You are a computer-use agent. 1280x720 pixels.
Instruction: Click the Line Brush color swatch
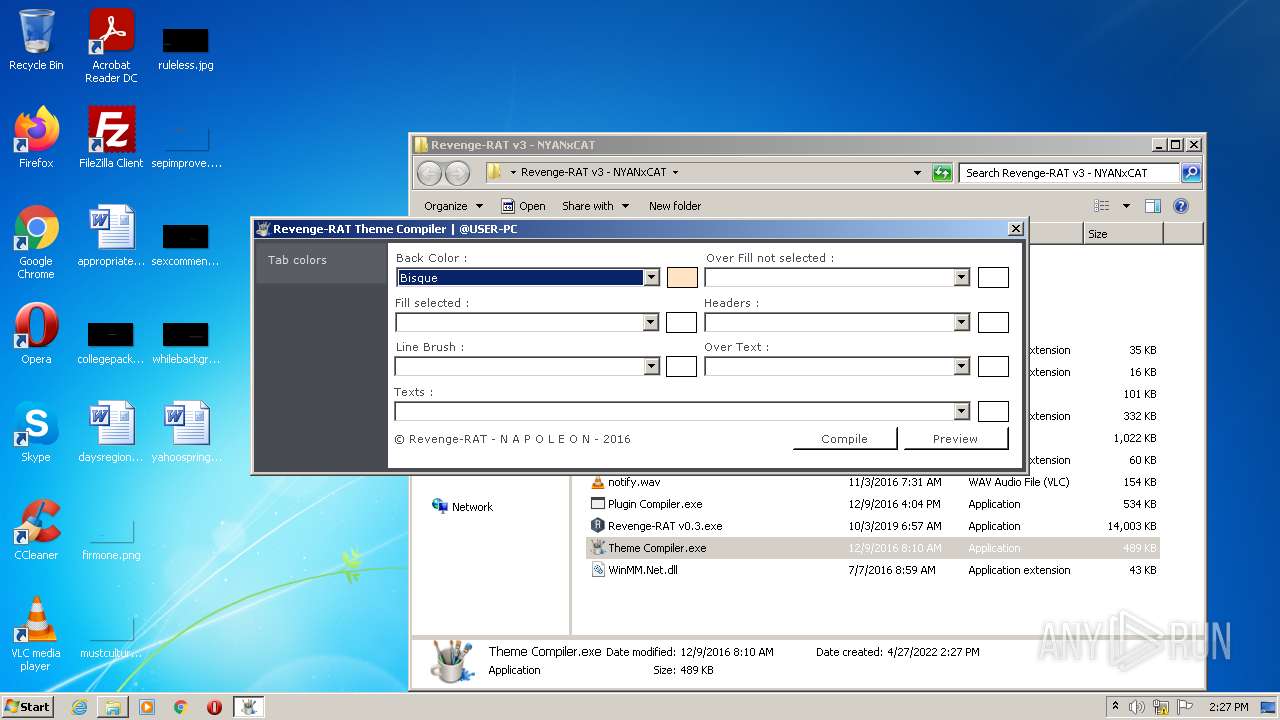(x=681, y=366)
